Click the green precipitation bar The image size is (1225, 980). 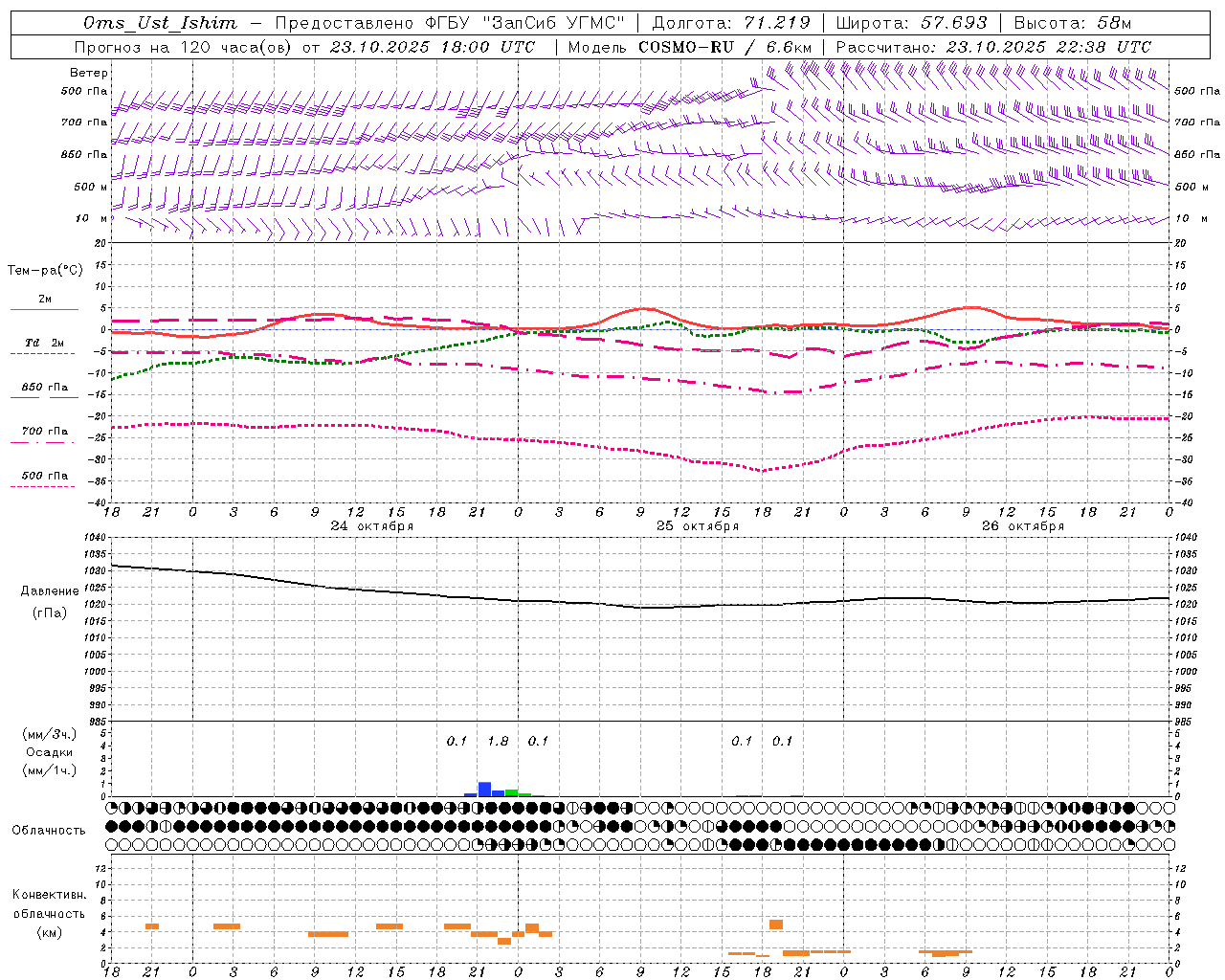pyautogui.click(x=511, y=792)
